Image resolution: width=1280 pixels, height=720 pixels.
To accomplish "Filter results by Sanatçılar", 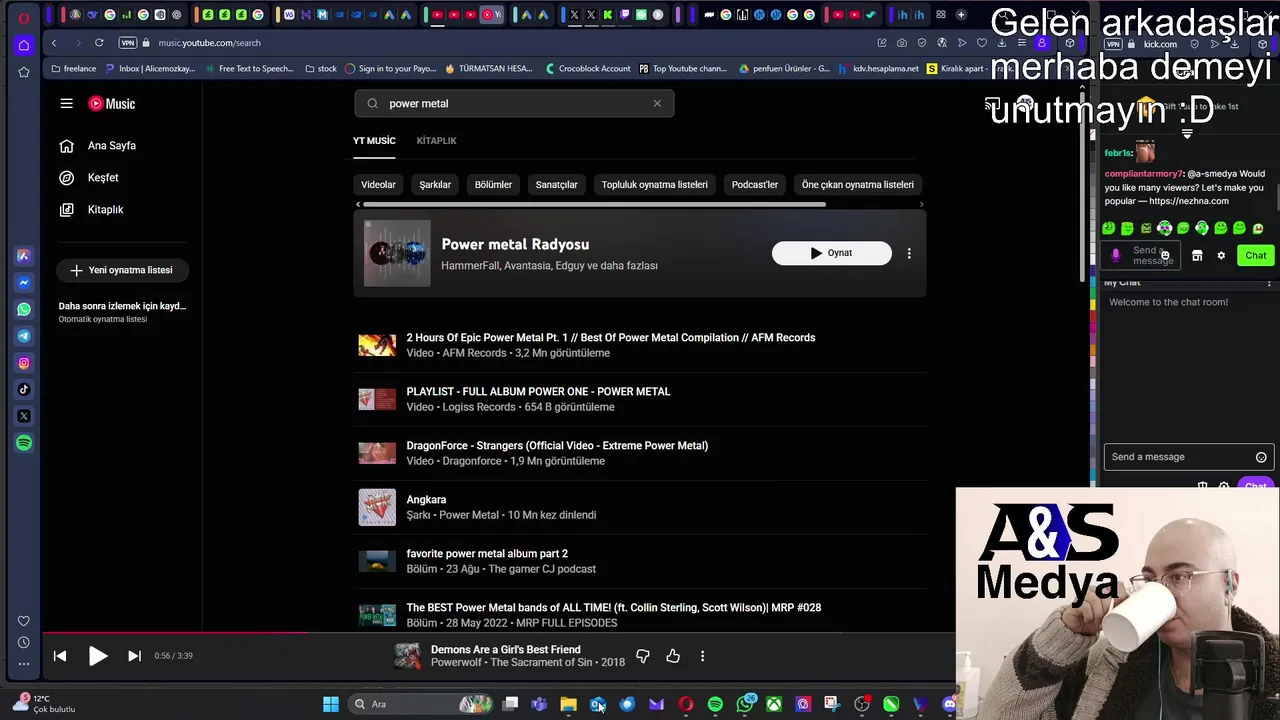I will (x=556, y=184).
